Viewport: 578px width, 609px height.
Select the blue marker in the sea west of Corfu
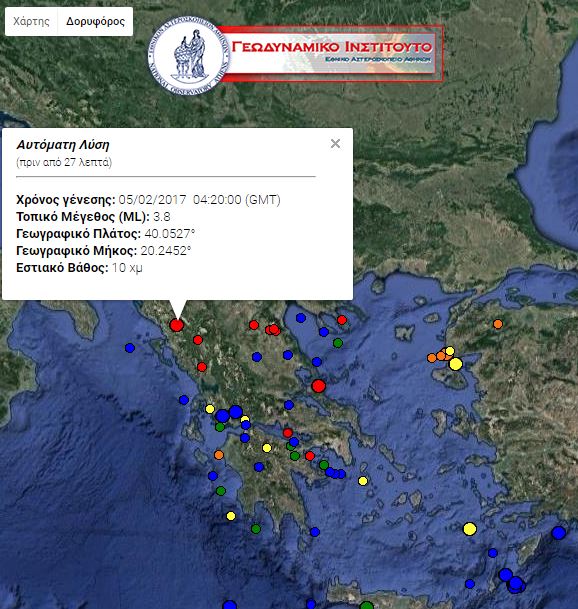130,348
